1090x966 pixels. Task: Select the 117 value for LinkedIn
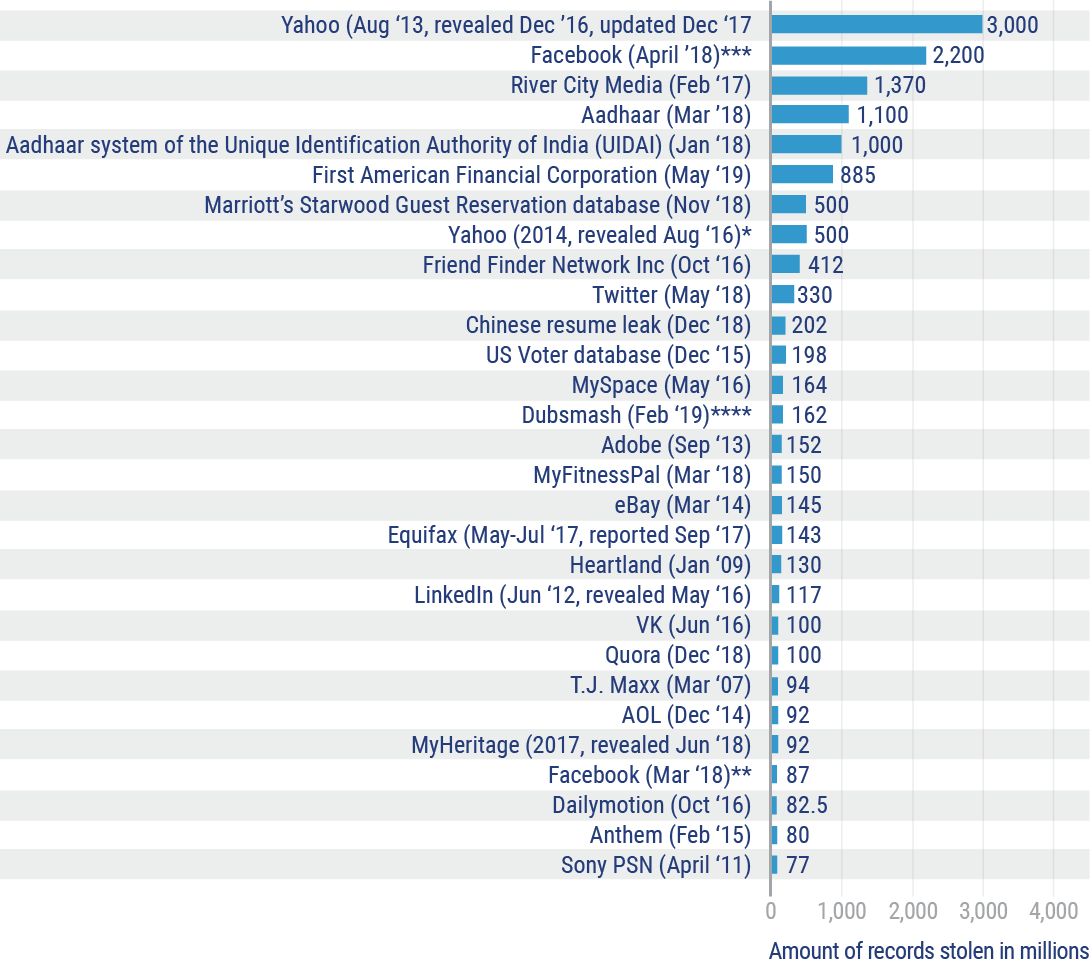point(804,595)
